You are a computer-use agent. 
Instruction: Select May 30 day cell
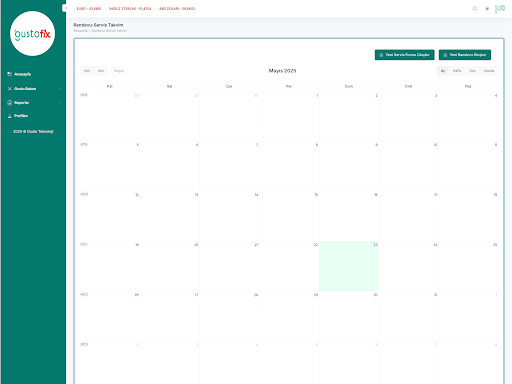tap(349, 316)
